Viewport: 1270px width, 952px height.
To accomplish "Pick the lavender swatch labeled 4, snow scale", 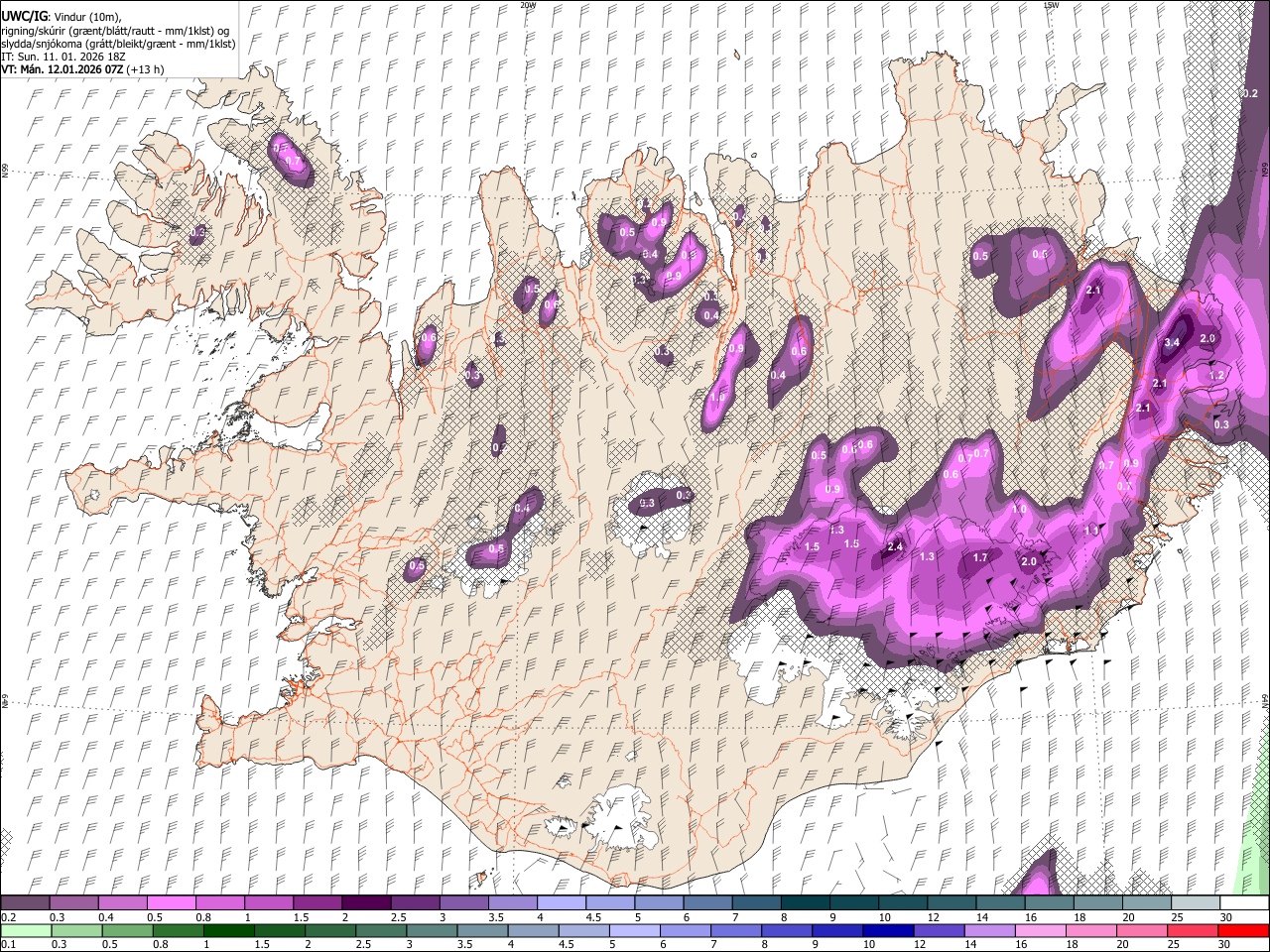I will (562, 903).
